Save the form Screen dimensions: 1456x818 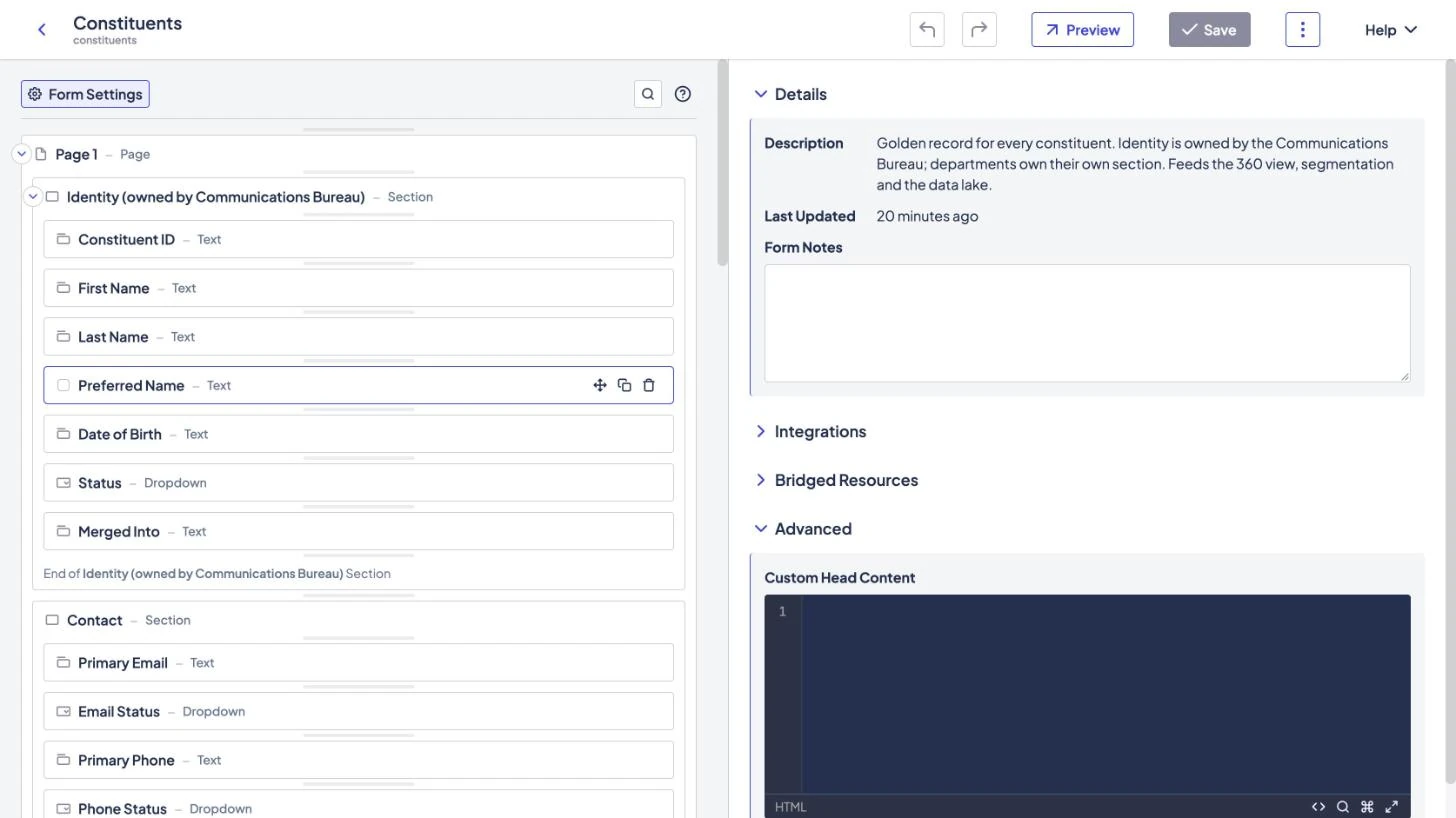pyautogui.click(x=1210, y=30)
